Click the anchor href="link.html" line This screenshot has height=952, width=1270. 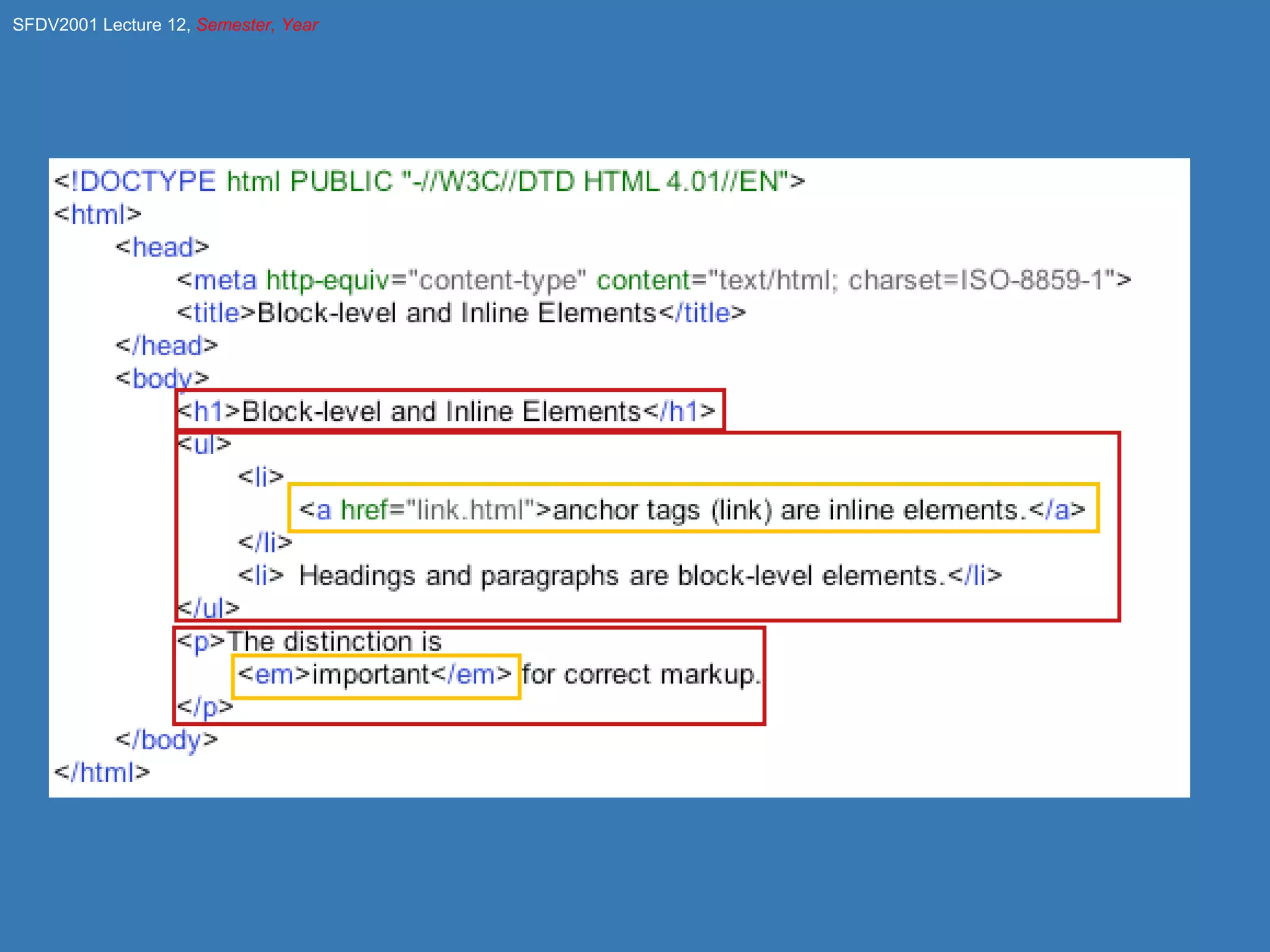[693, 510]
